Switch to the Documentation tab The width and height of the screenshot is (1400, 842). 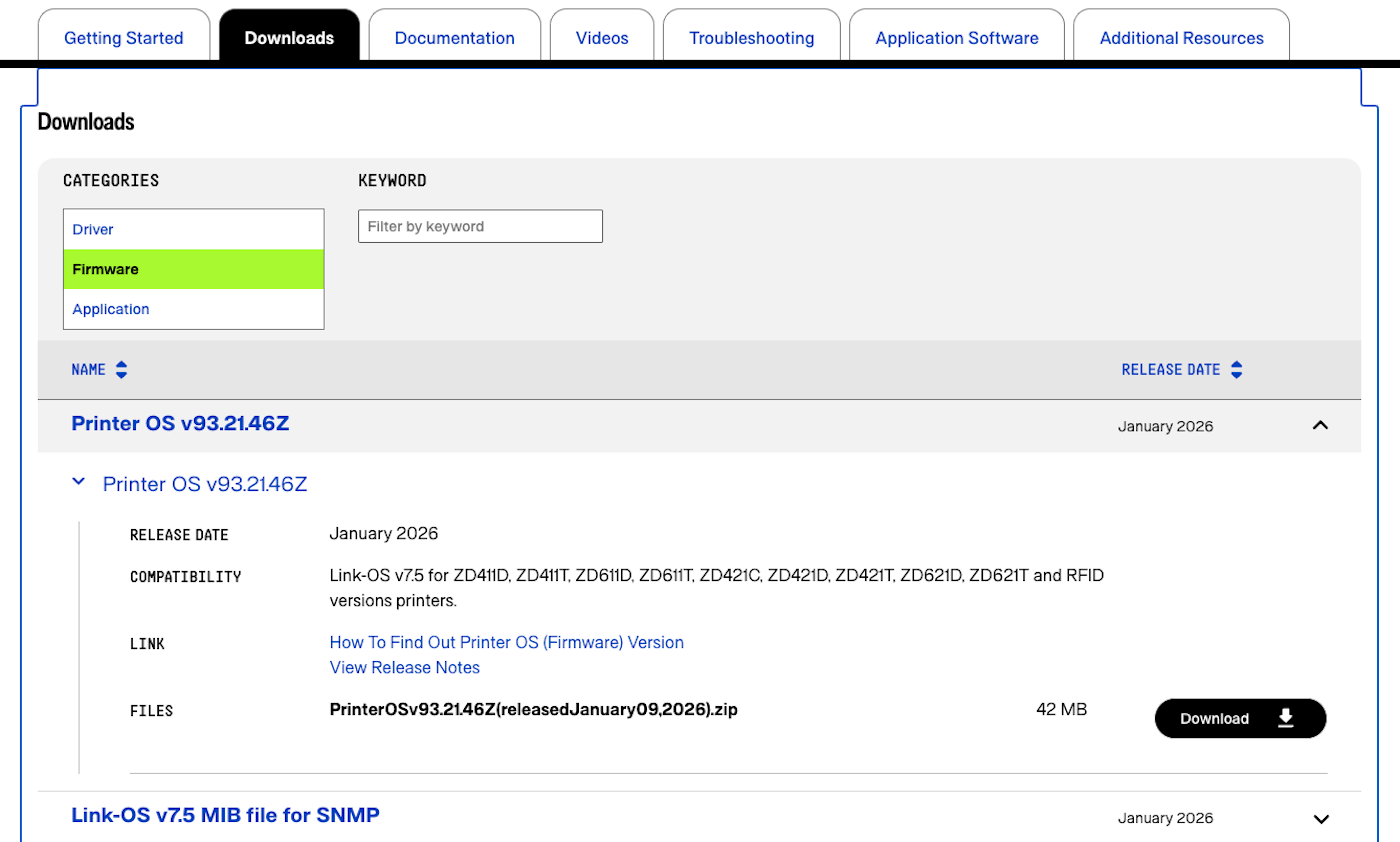(455, 38)
